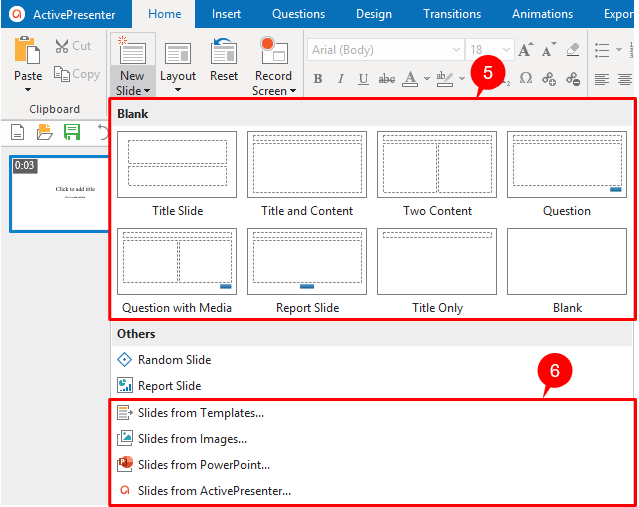Choose Slides from ActivePresenter... entry
The width and height of the screenshot is (639, 507).
click(214, 491)
